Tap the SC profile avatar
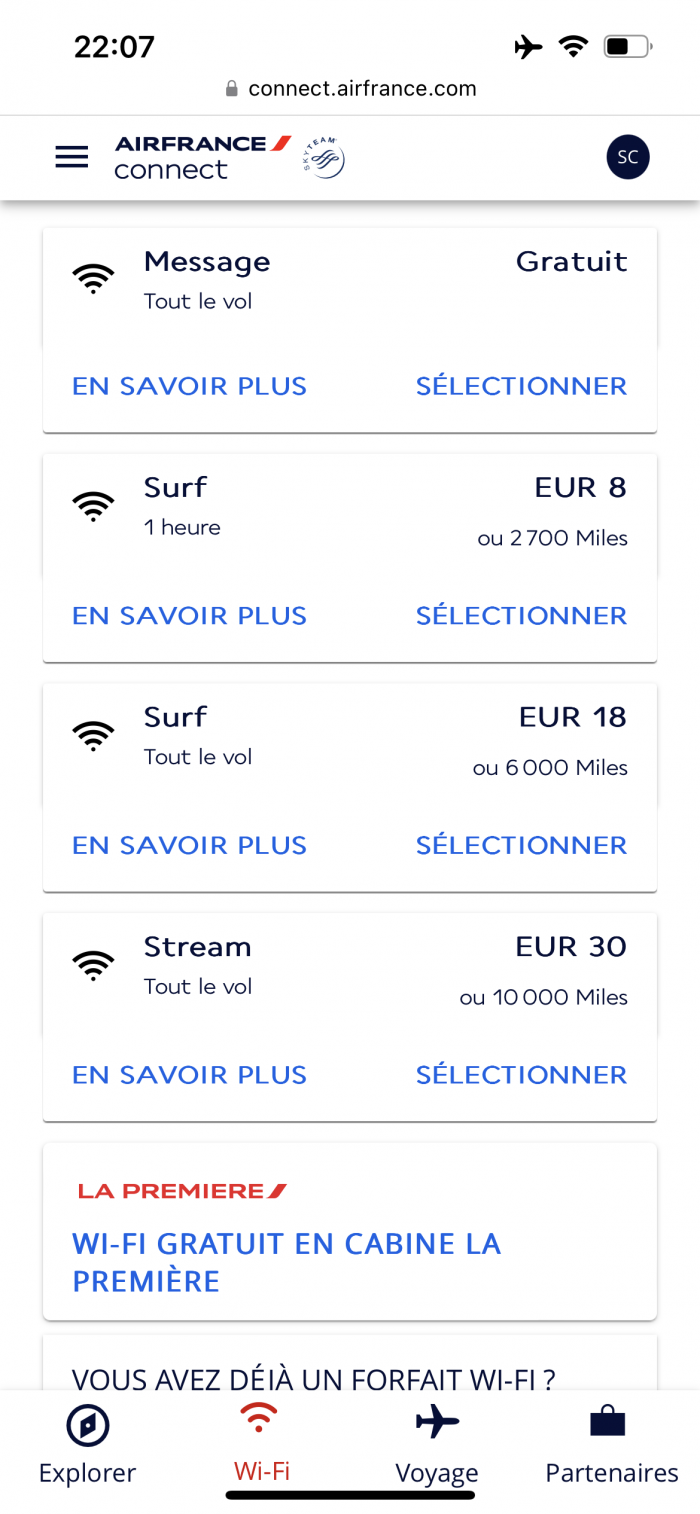This screenshot has width=700, height=1514. (628, 157)
